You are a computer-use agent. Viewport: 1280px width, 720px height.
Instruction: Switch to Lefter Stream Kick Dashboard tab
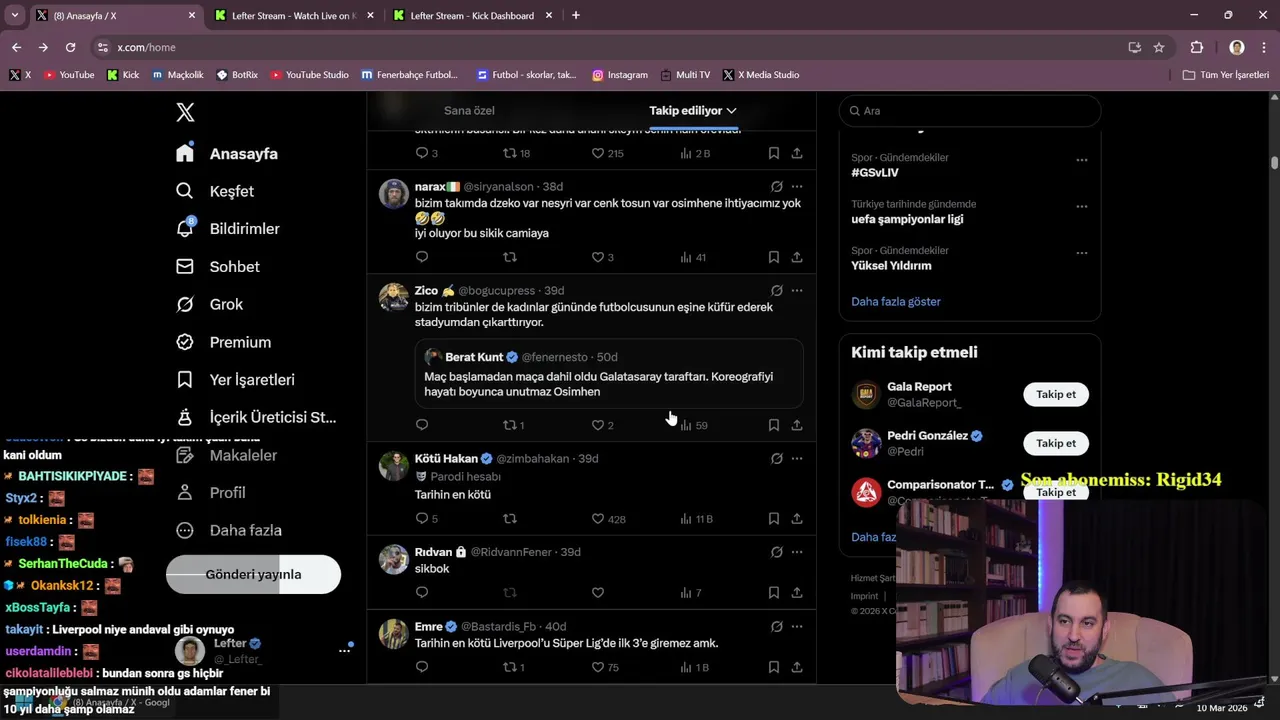(x=472, y=16)
